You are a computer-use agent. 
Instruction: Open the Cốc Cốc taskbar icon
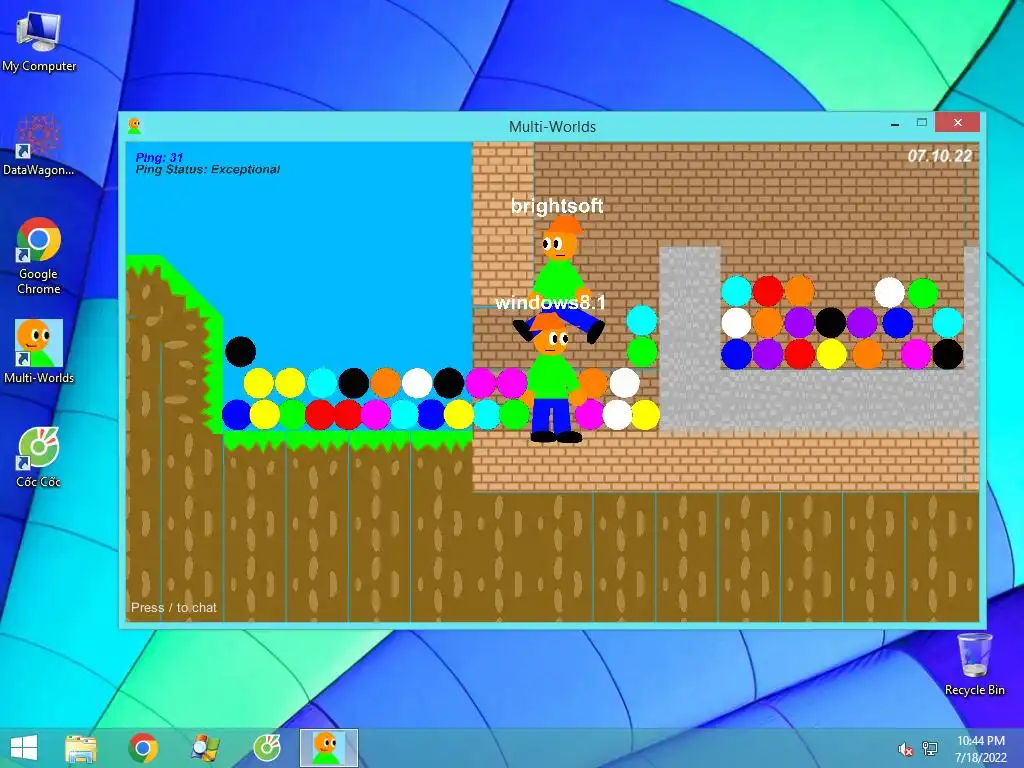pyautogui.click(x=267, y=748)
